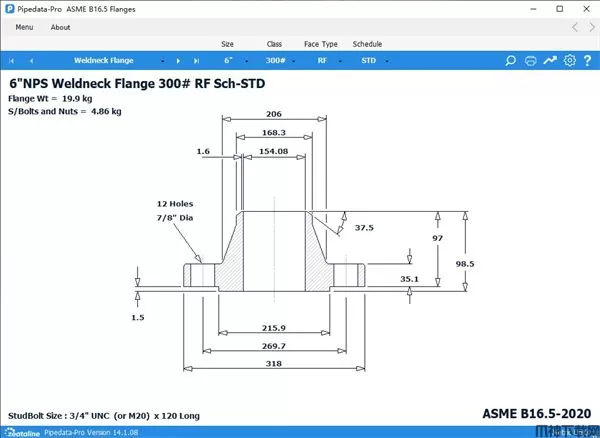Click the 35.1 thickness dimension
This screenshot has width=600, height=438.
click(x=409, y=279)
